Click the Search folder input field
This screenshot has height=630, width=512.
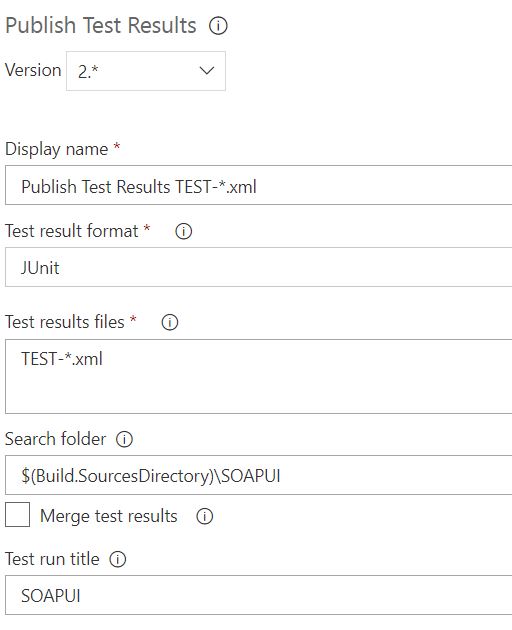258,475
